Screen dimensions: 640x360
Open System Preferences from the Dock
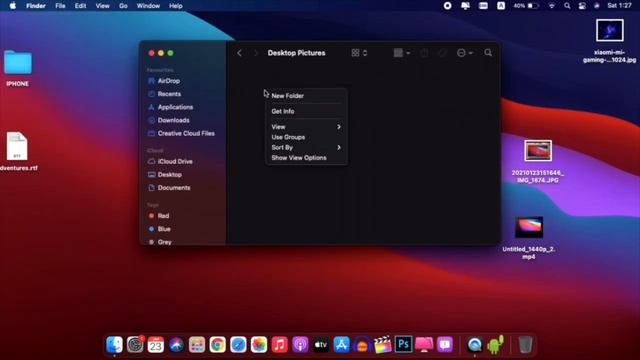pyautogui.click(x=135, y=345)
